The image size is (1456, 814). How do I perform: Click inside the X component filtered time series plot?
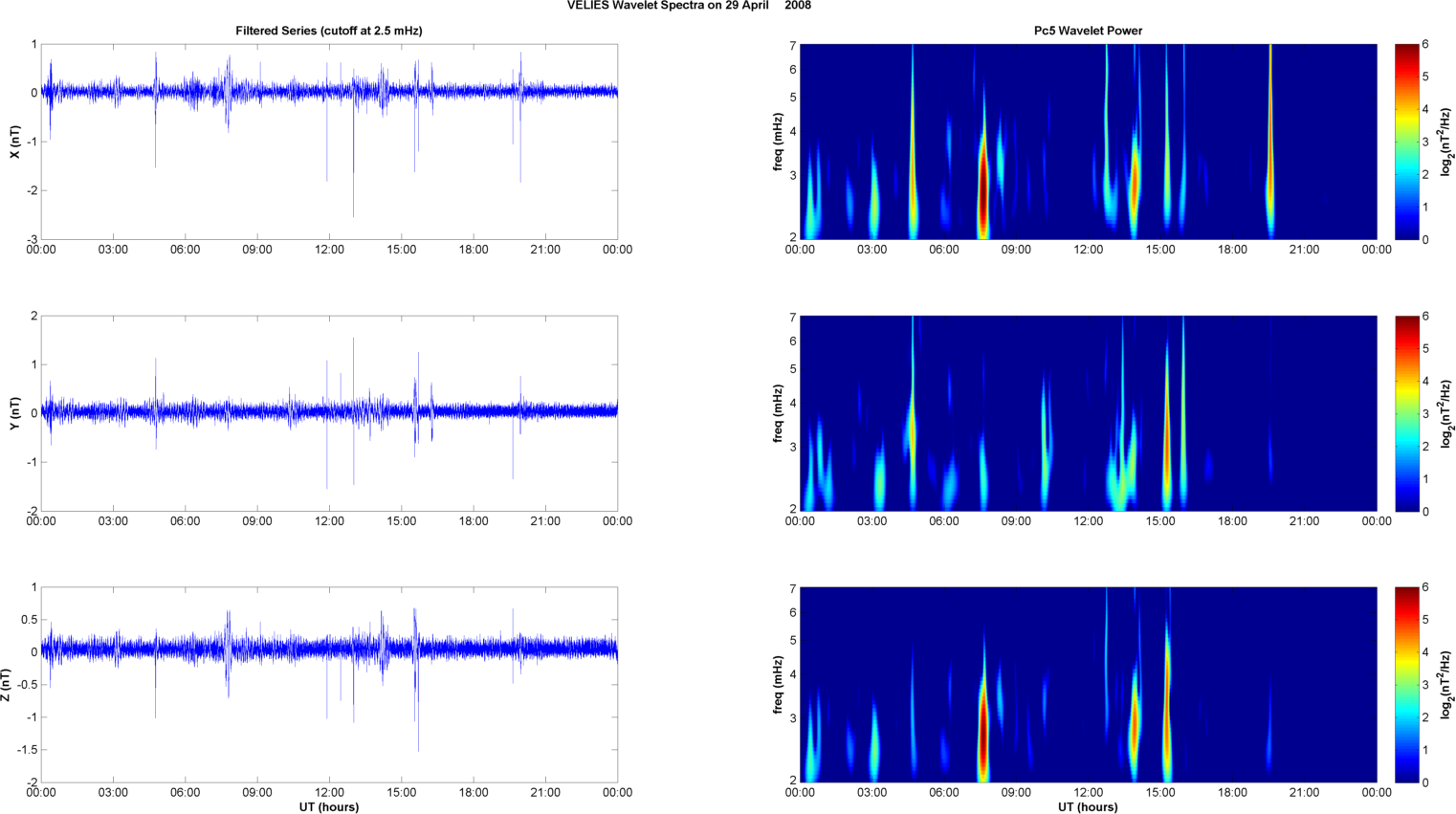tap(329, 142)
